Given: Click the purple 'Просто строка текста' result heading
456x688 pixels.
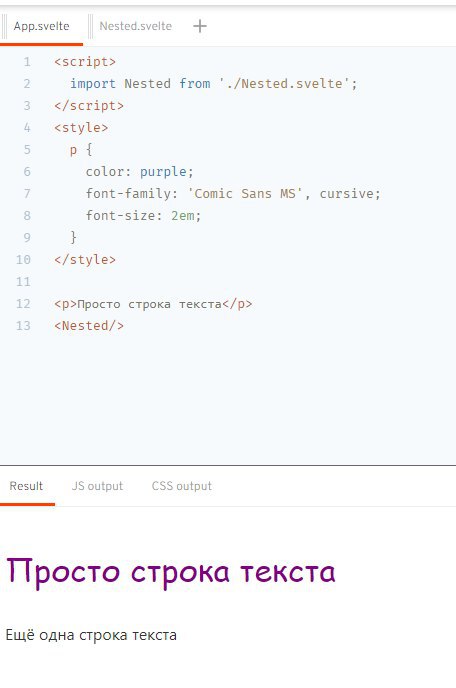Looking at the screenshot, I should pos(171,573).
